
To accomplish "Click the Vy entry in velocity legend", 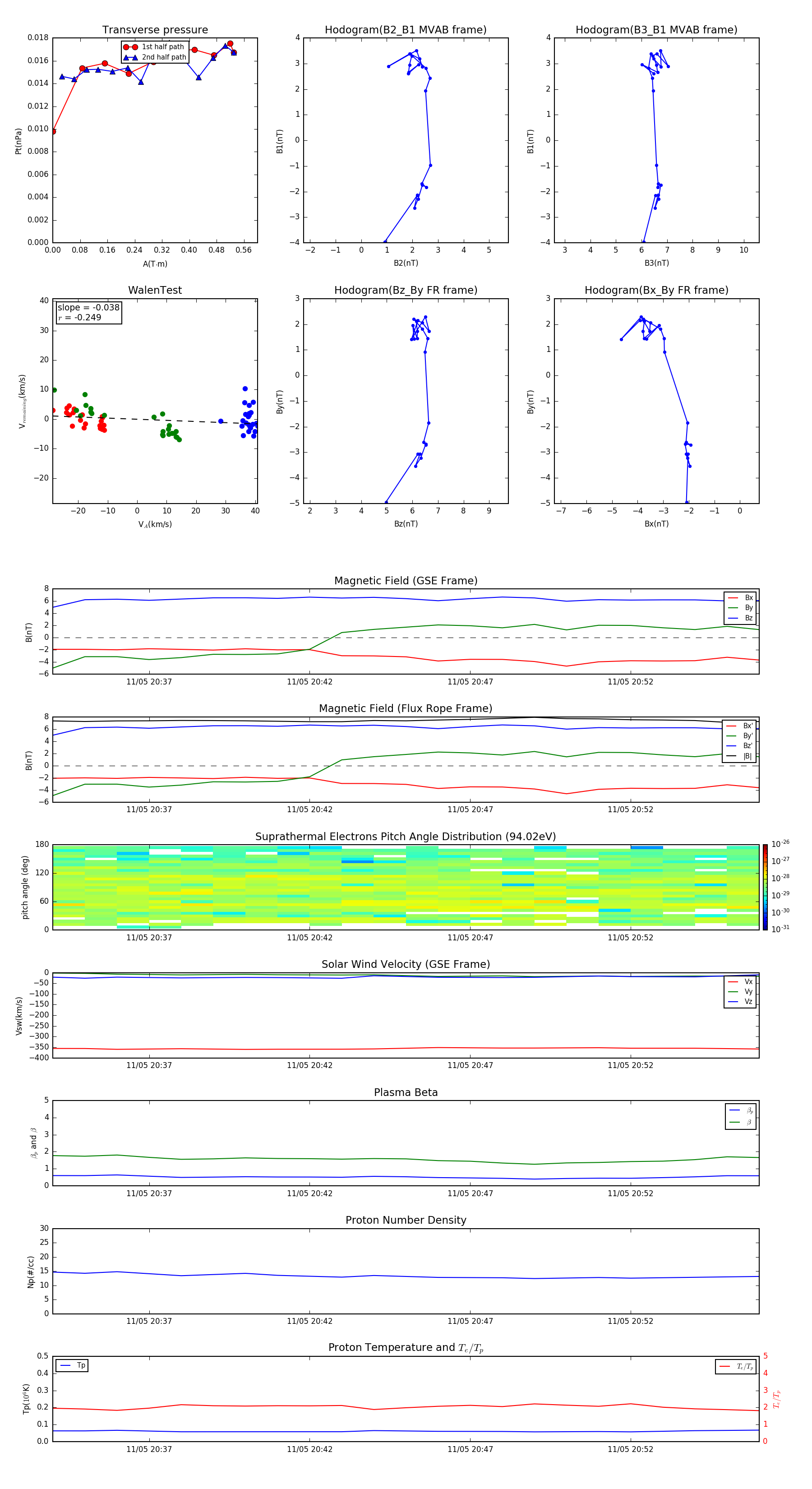I will click(x=740, y=992).
